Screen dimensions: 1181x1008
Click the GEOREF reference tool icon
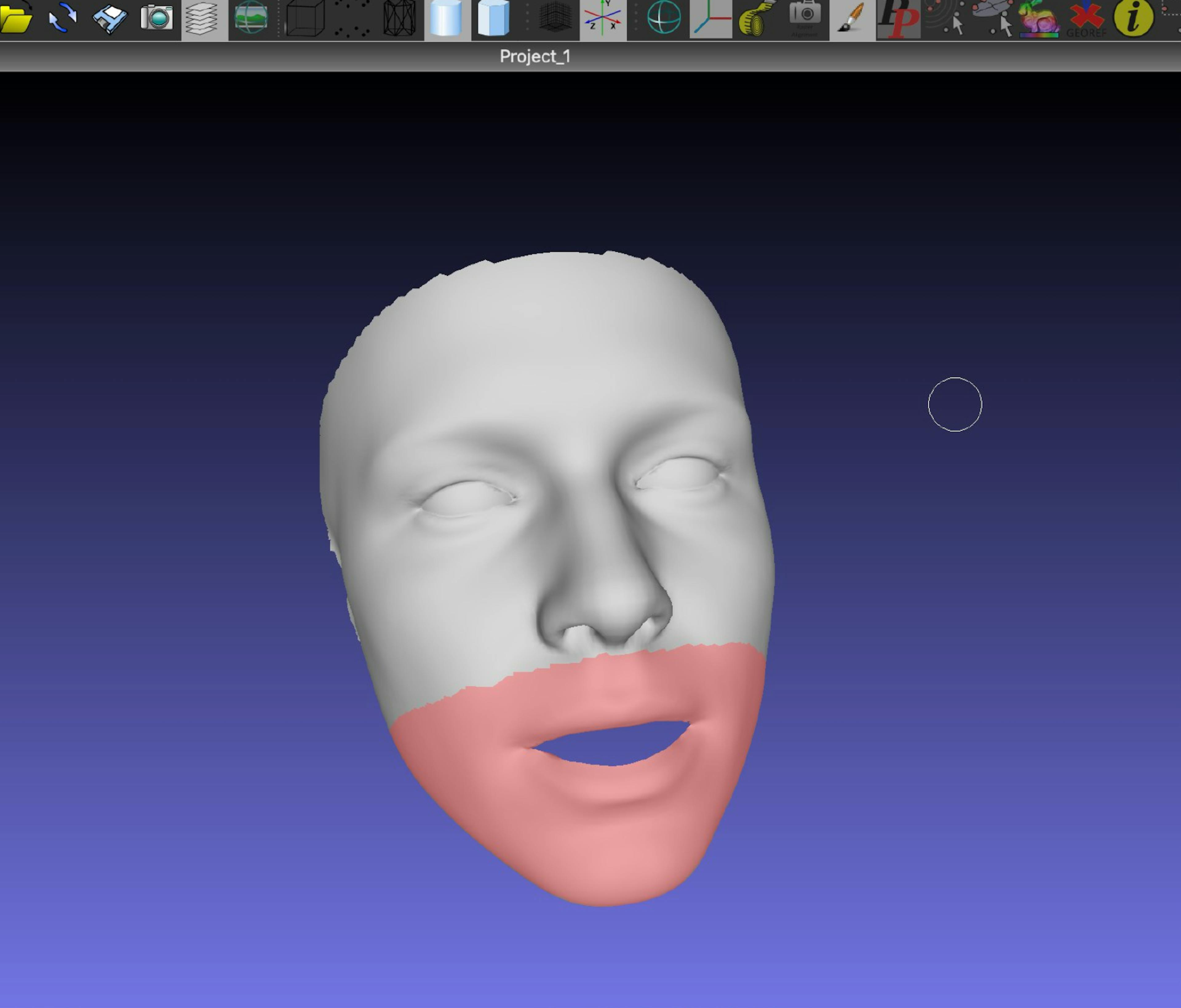point(1086,19)
